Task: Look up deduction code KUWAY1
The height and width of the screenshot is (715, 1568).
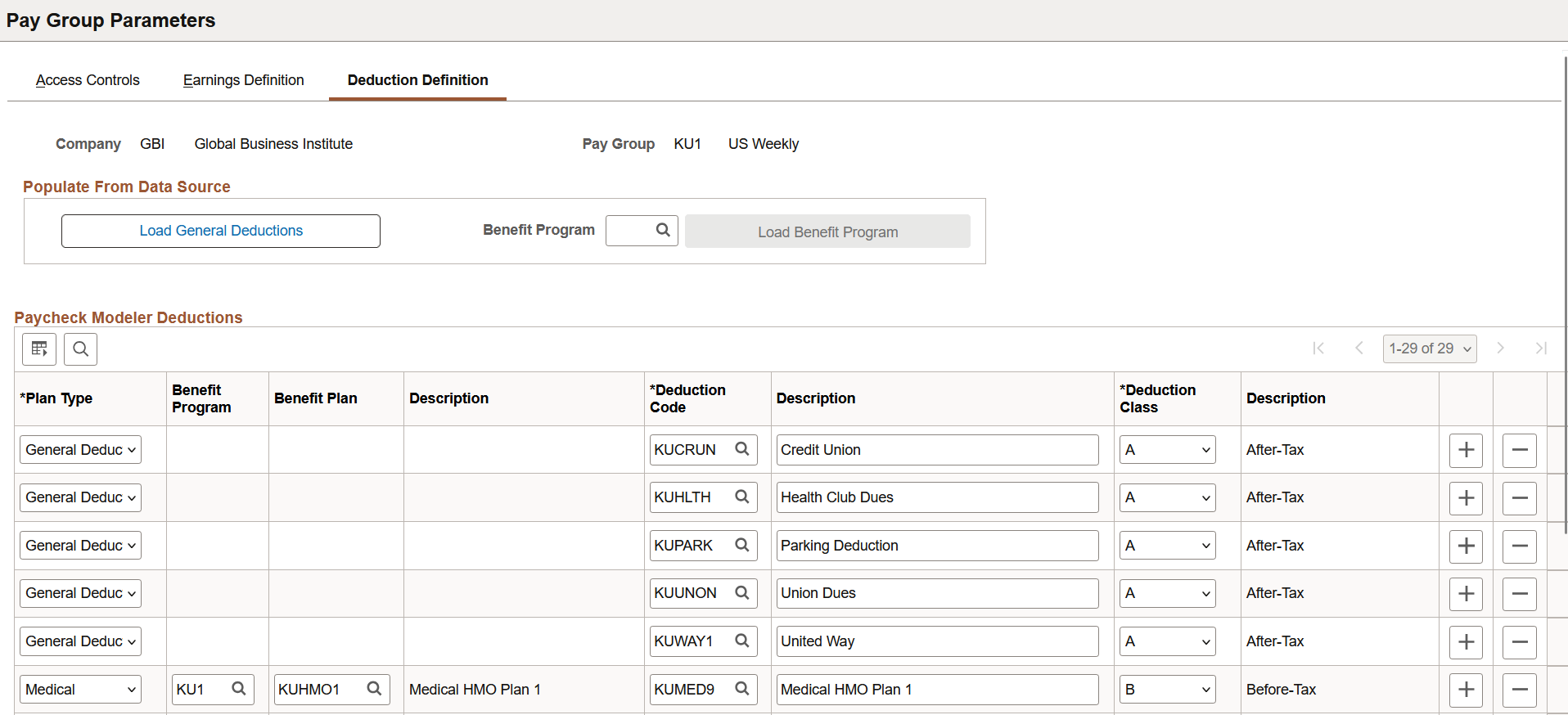Action: pyautogui.click(x=742, y=641)
